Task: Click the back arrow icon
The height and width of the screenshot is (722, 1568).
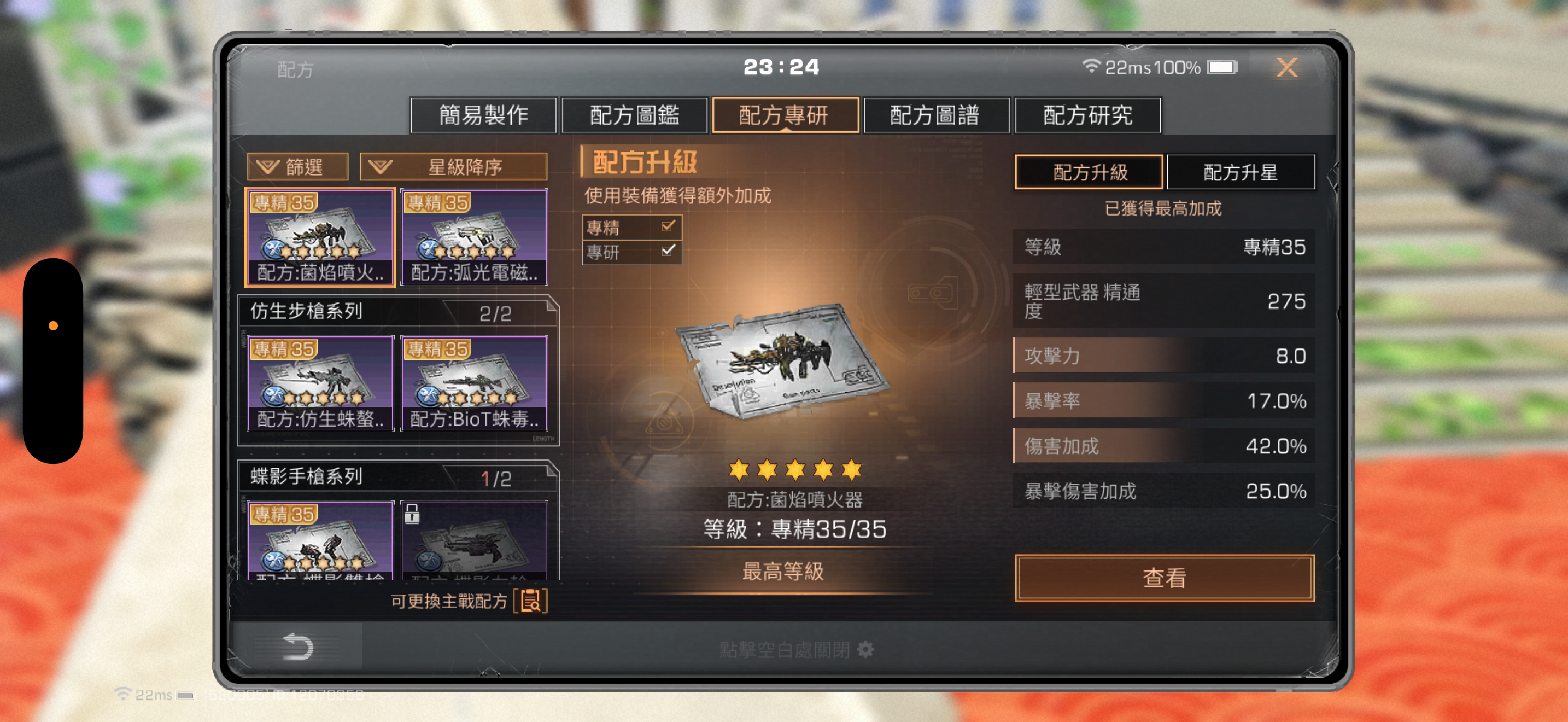Action: tap(297, 647)
